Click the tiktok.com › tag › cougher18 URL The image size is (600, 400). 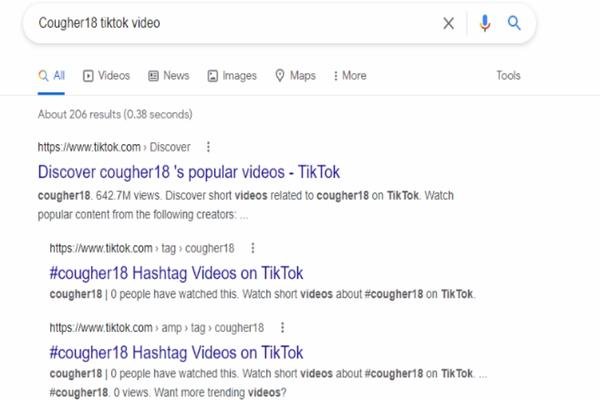[142, 248]
